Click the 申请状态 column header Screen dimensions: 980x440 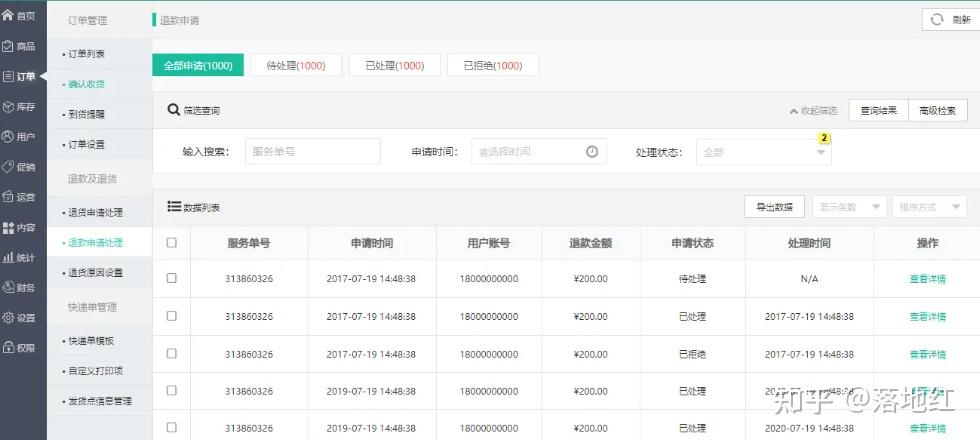[x=692, y=243]
